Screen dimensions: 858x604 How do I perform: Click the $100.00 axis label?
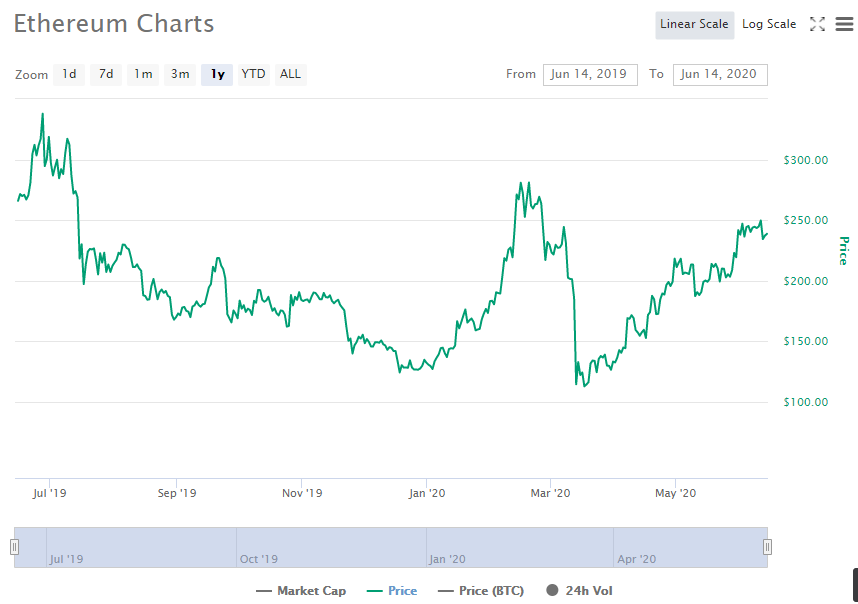[805, 402]
